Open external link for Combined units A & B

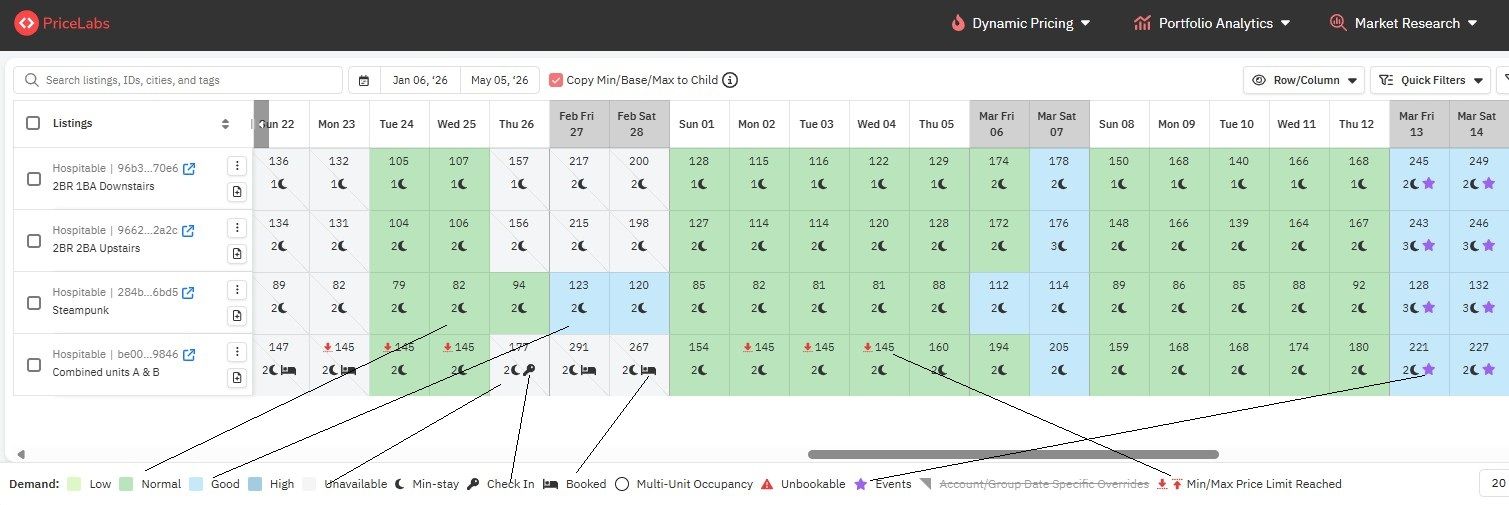coord(188,355)
